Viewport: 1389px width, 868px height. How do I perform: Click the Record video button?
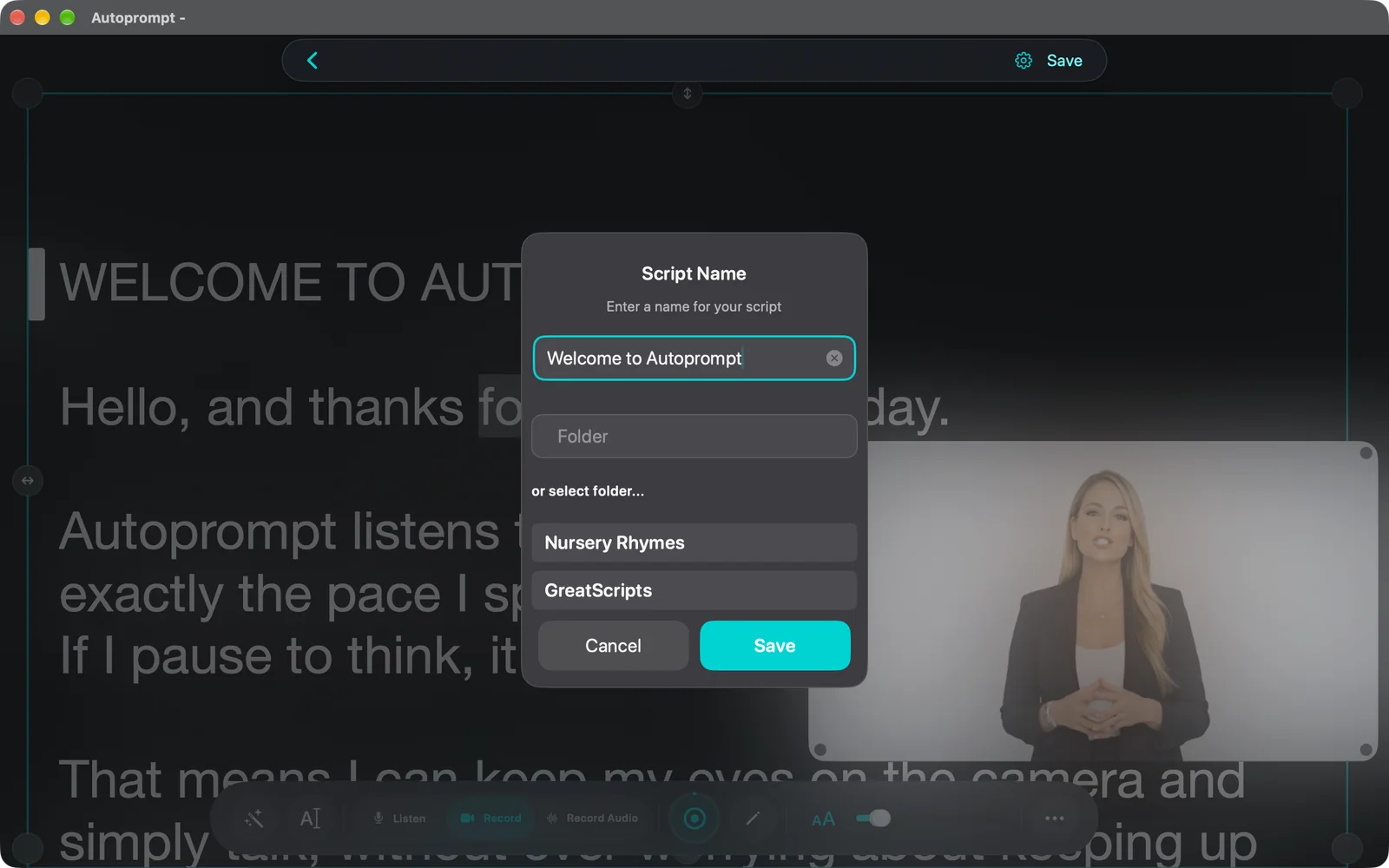490,819
